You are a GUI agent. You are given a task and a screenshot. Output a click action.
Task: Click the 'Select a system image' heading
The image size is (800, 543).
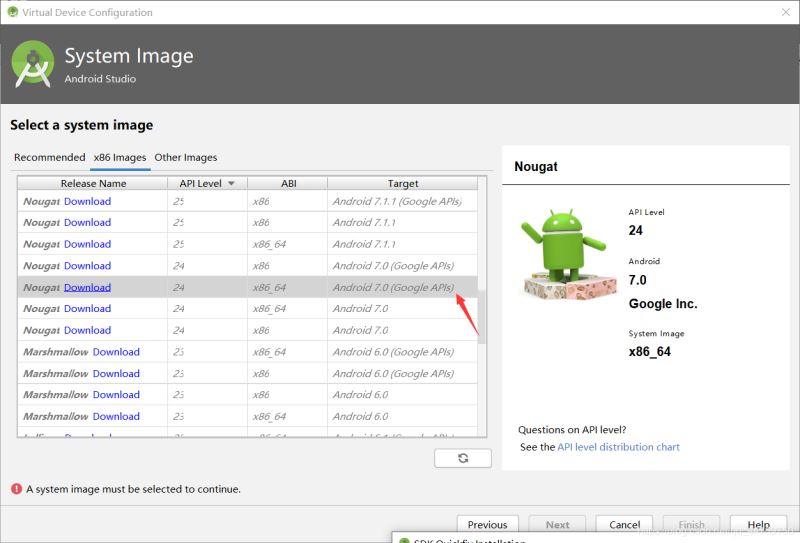(82, 125)
